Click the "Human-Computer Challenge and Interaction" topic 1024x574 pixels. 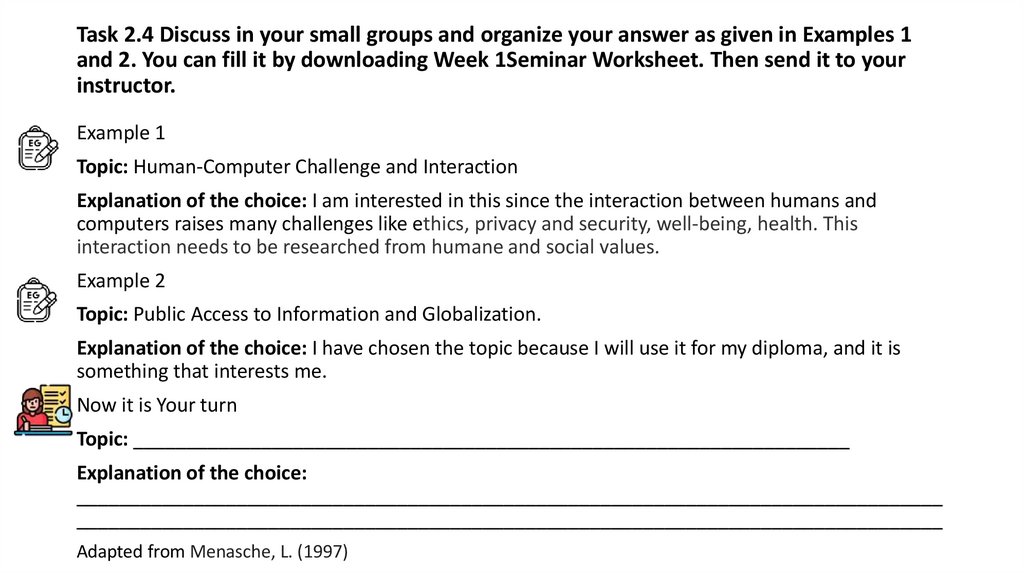click(x=325, y=166)
